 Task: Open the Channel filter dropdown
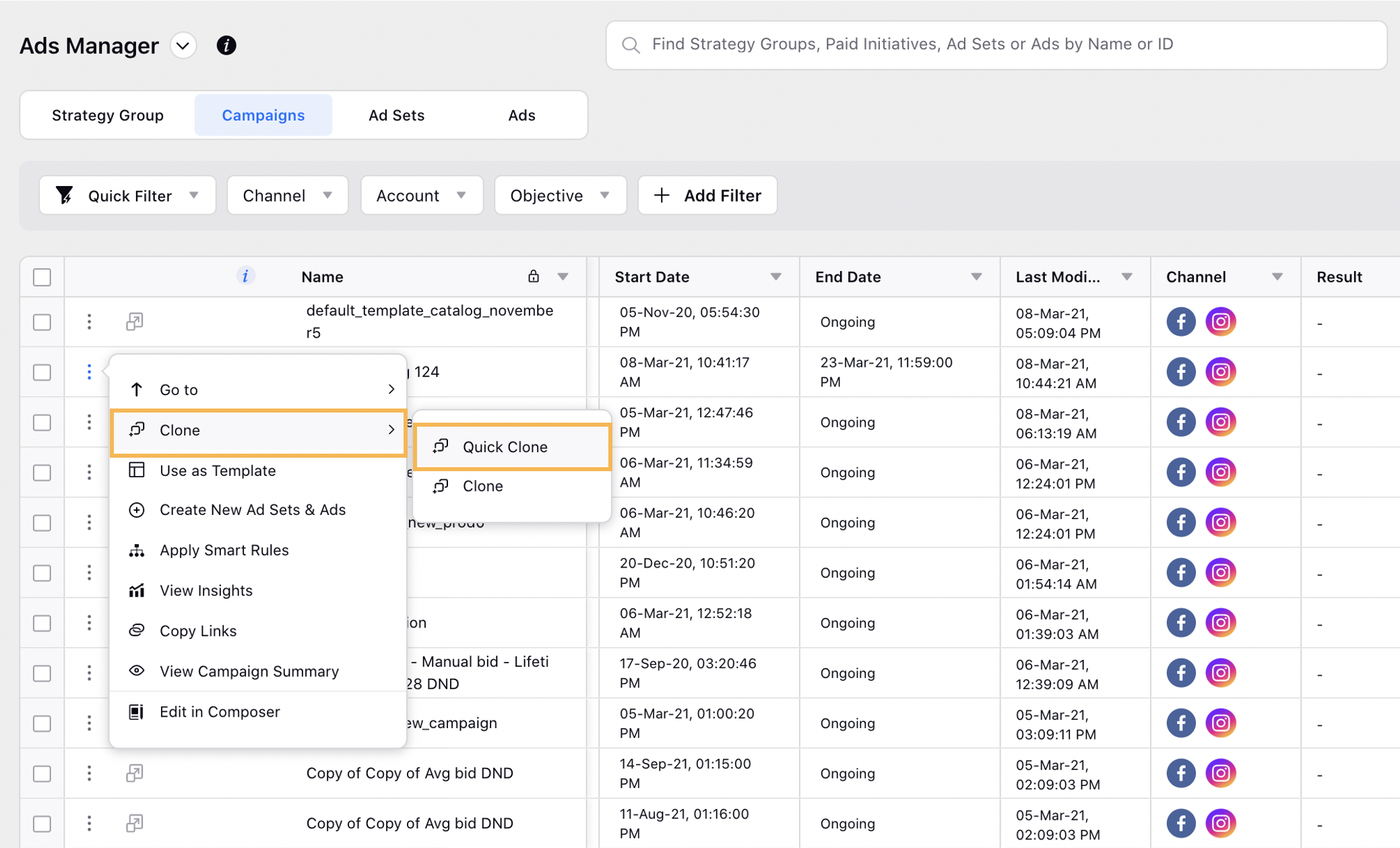point(287,195)
